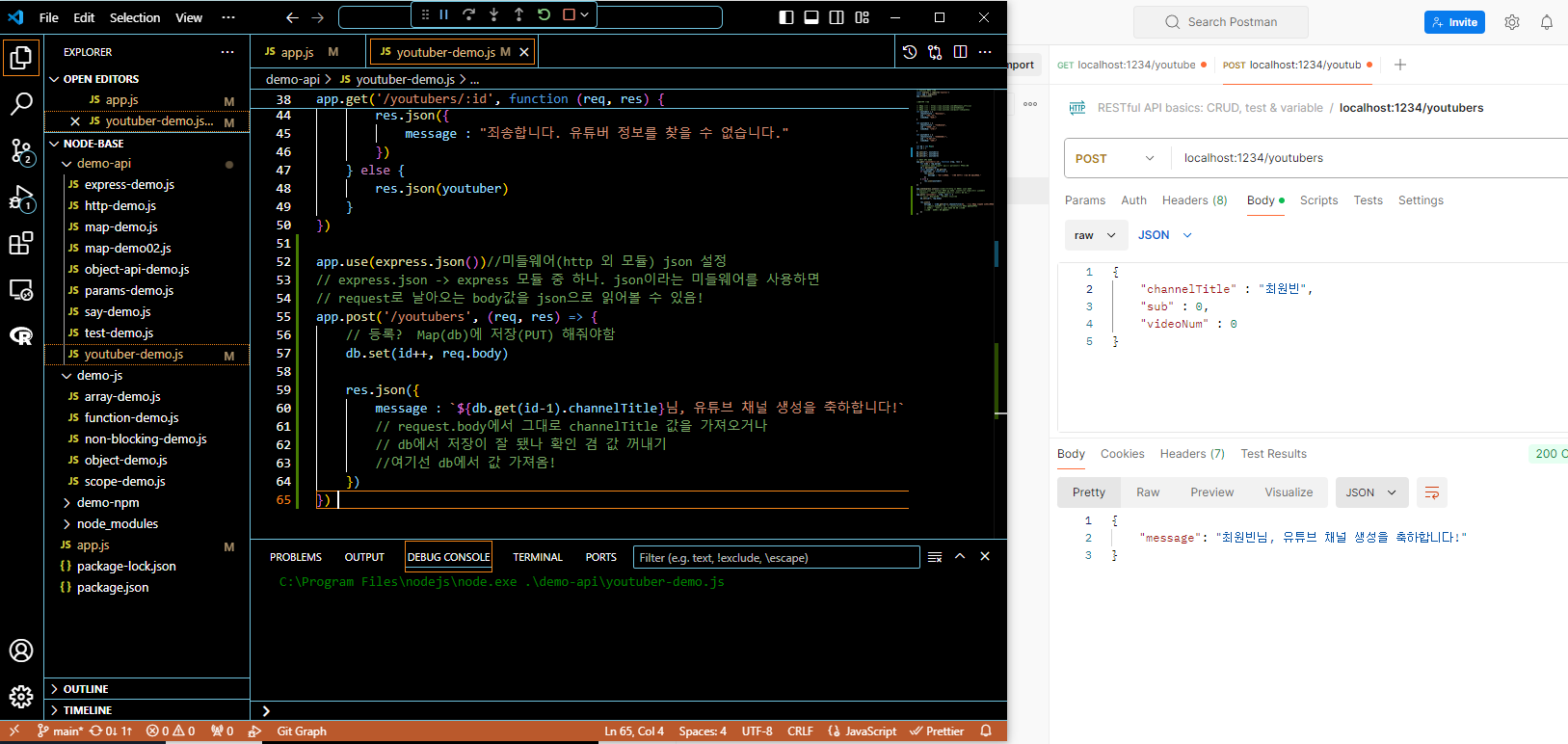Open the File menu
Viewport: 1568px width, 744px height.
point(48,17)
